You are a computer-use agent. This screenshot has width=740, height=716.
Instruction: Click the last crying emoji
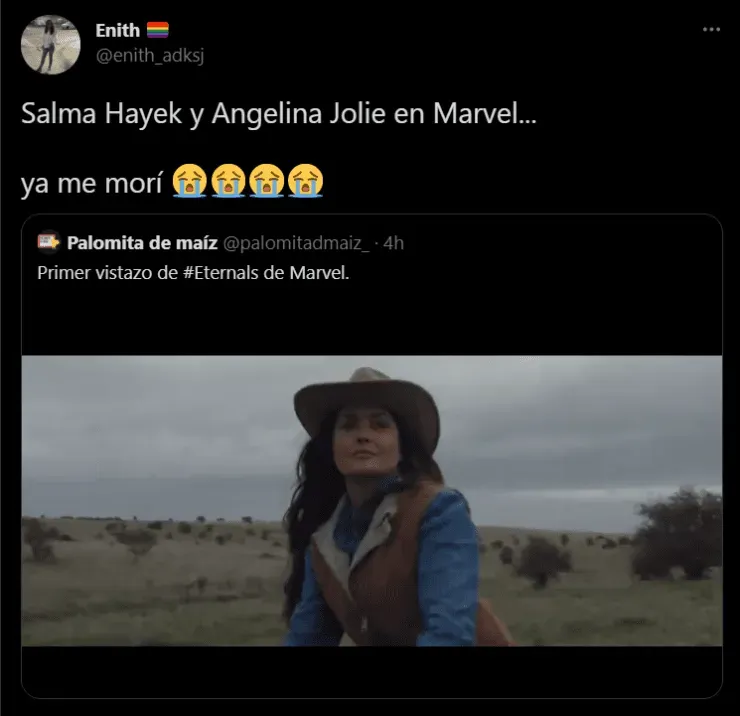(304, 182)
